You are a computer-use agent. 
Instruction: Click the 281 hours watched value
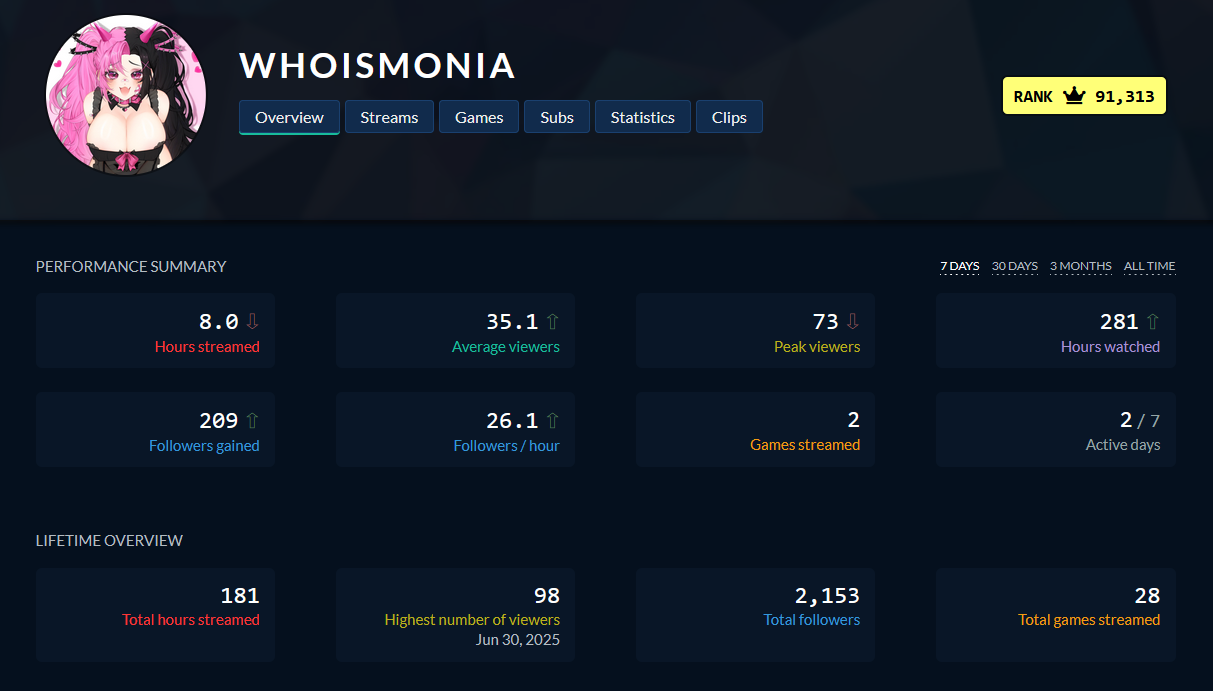1119,322
